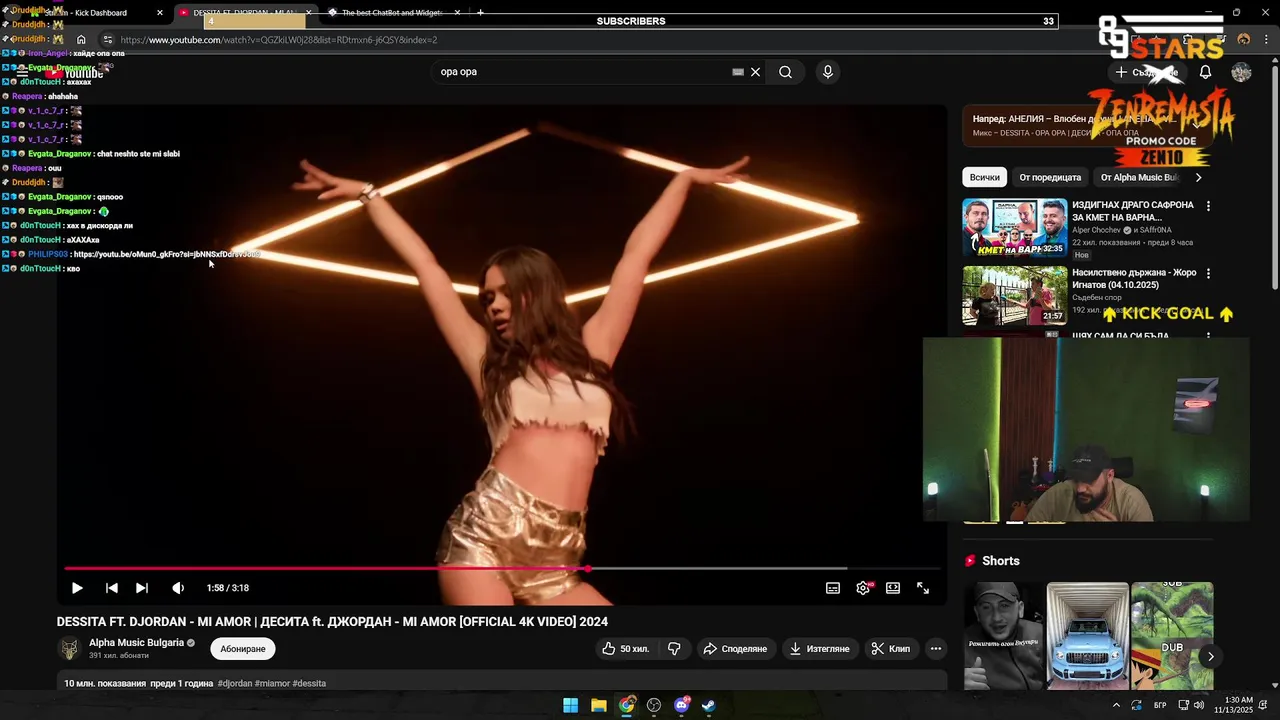Mute the video volume speaker icon
This screenshot has width=1280, height=720.
(178, 588)
